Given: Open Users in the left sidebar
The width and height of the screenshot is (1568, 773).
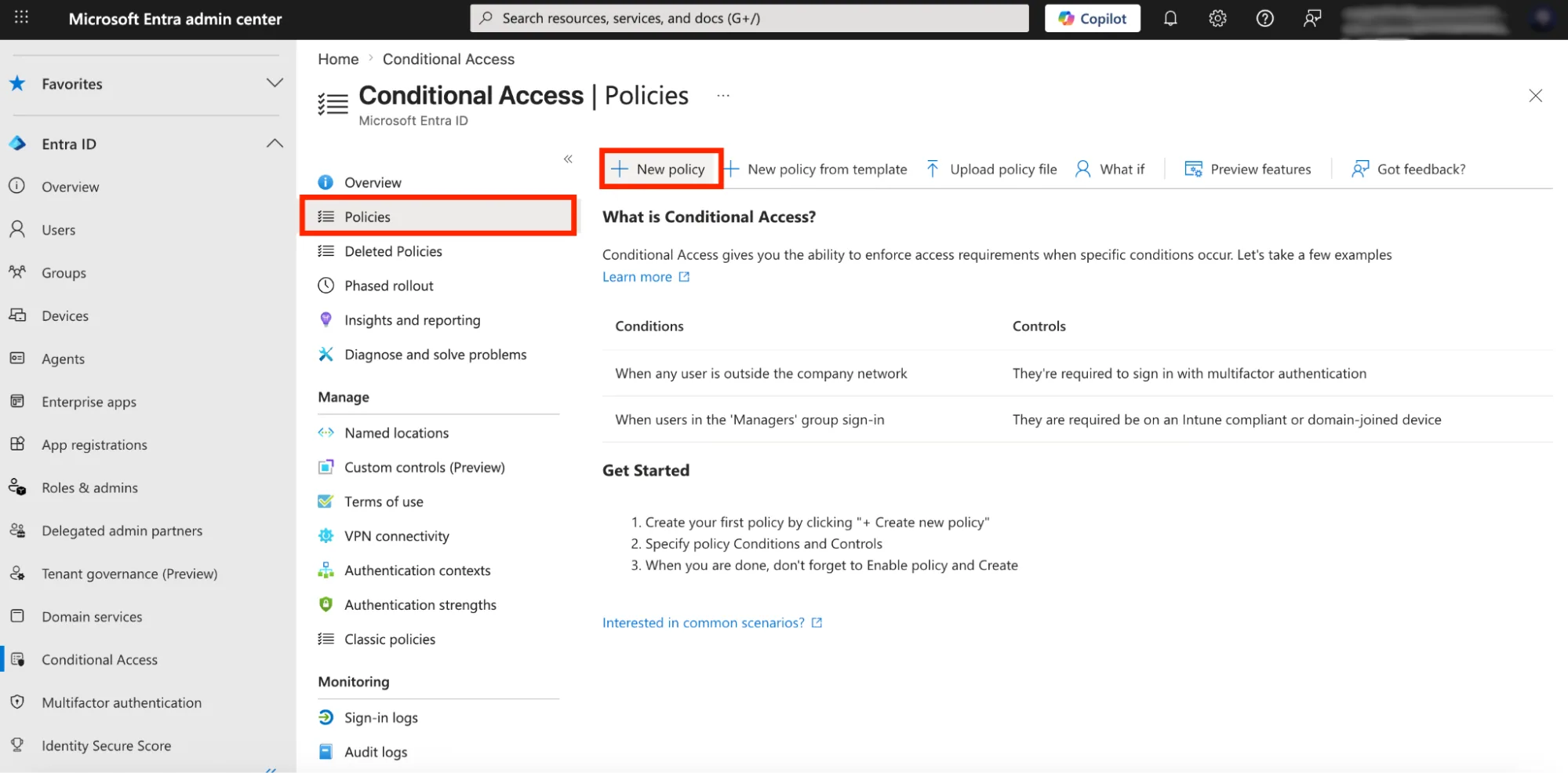Looking at the screenshot, I should pos(59,230).
